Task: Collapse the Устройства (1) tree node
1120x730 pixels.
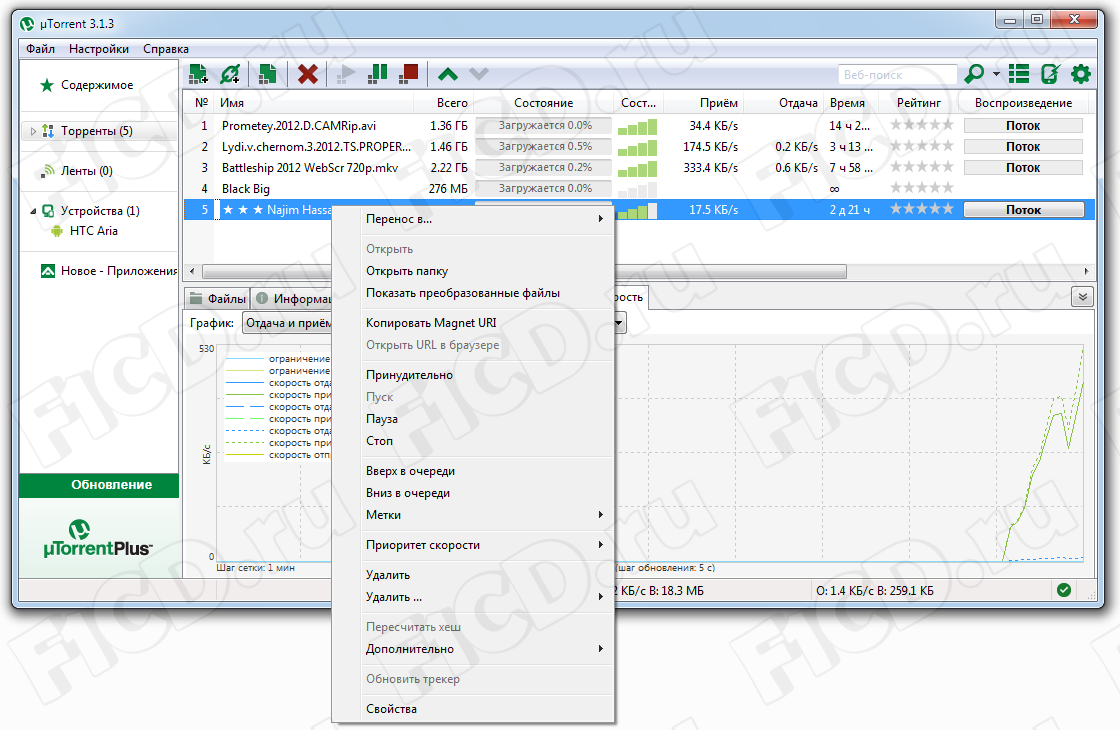Action: (x=33, y=211)
